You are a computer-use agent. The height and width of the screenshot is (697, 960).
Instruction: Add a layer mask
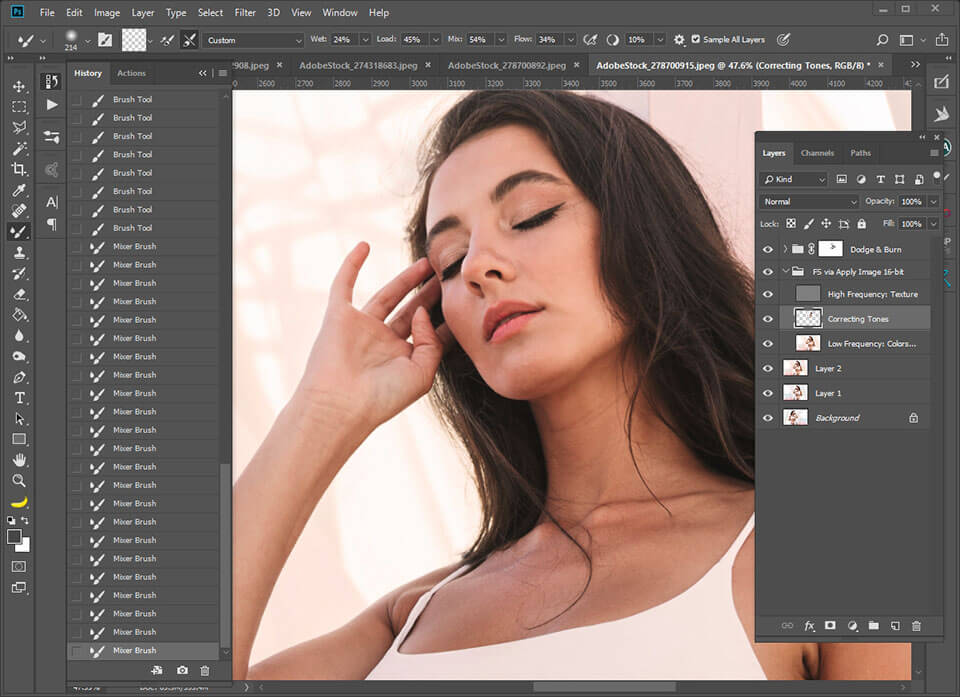coord(830,626)
